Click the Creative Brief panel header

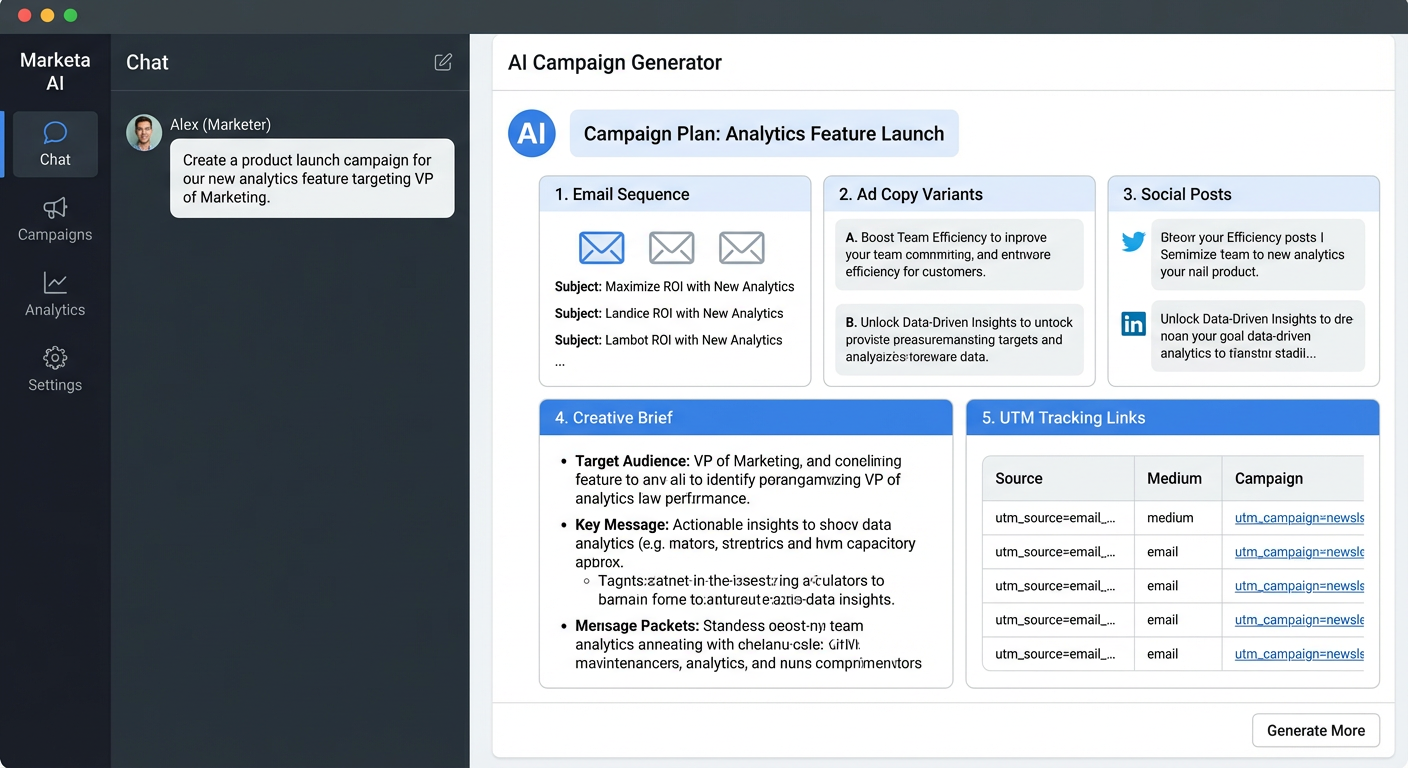pos(745,417)
